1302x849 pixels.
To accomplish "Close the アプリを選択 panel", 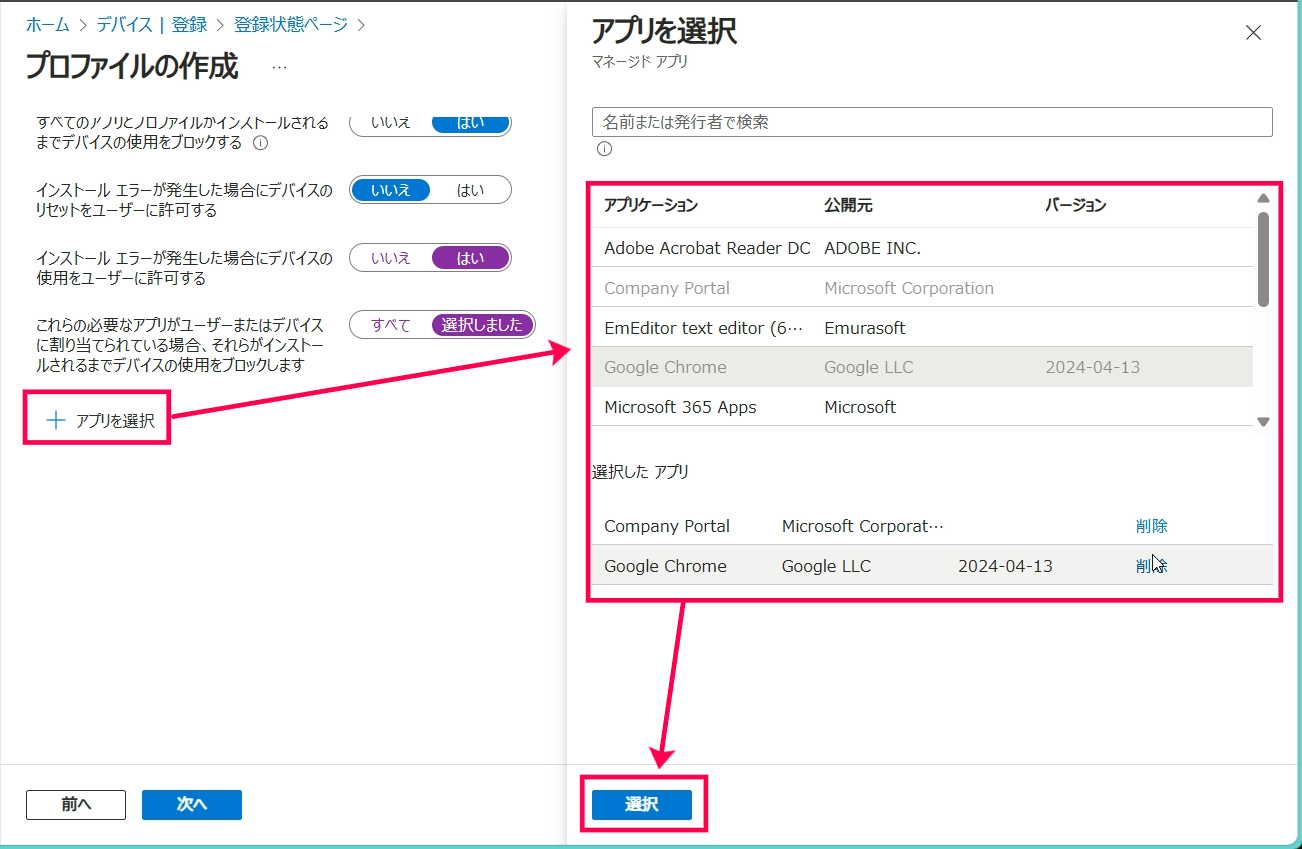I will [1253, 33].
